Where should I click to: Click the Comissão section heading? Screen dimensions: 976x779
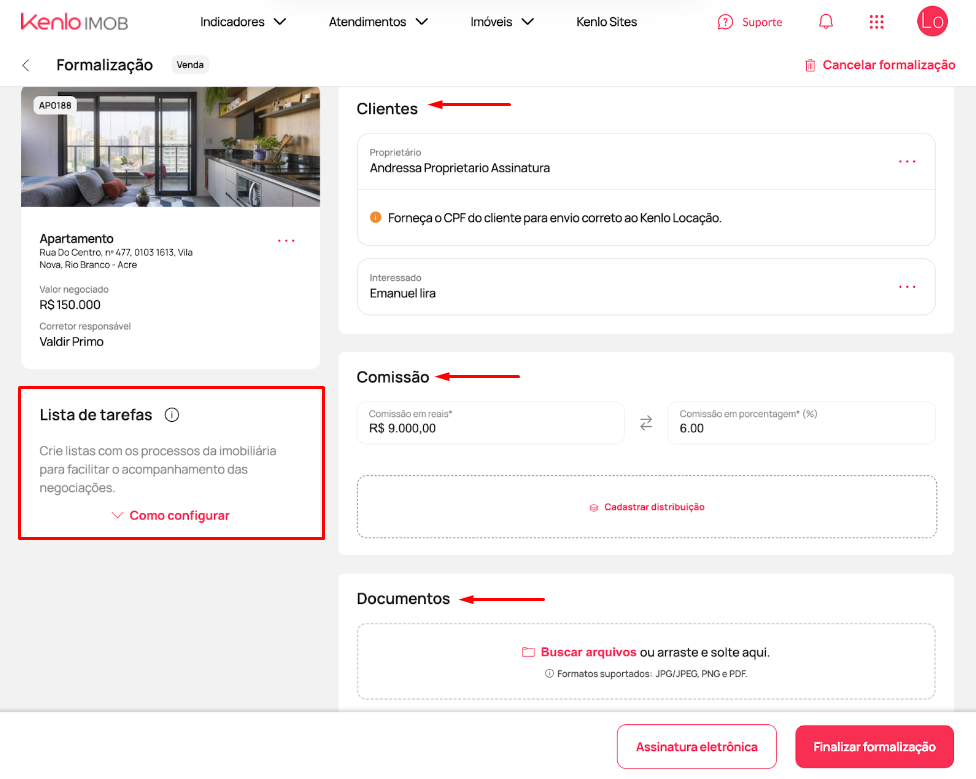[393, 377]
